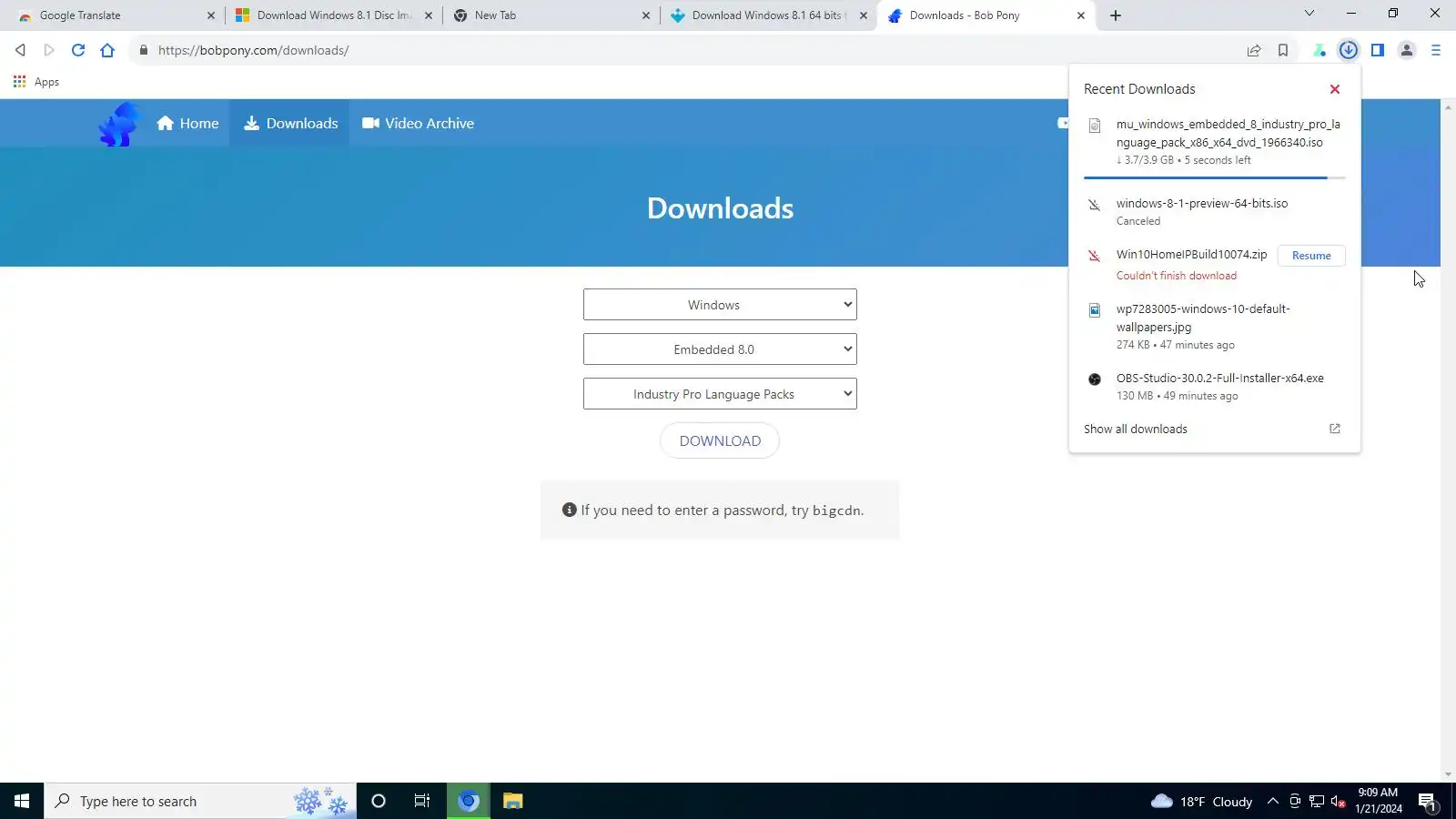Viewport: 1456px width, 819px height.
Task: Open Downloads in site navigation
Action: (291, 124)
